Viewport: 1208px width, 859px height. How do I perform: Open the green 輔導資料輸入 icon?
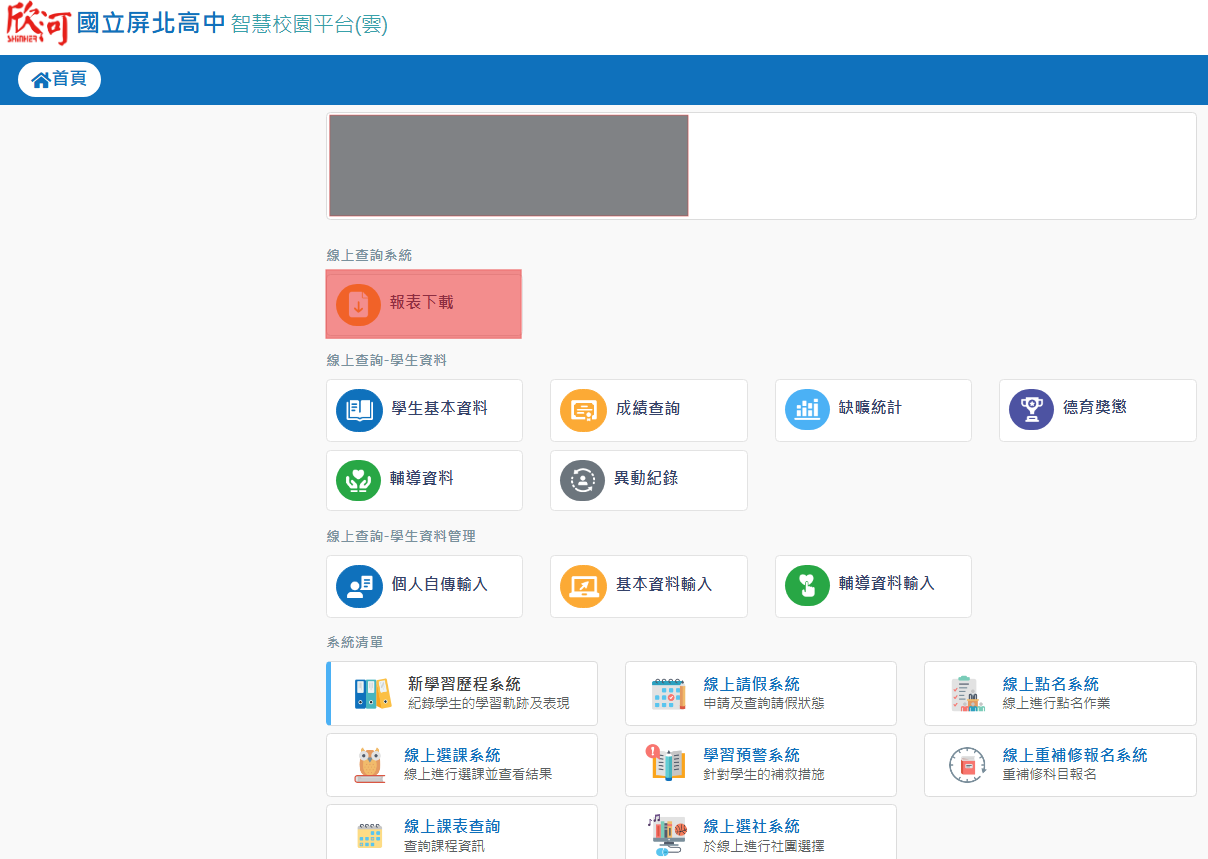point(807,586)
